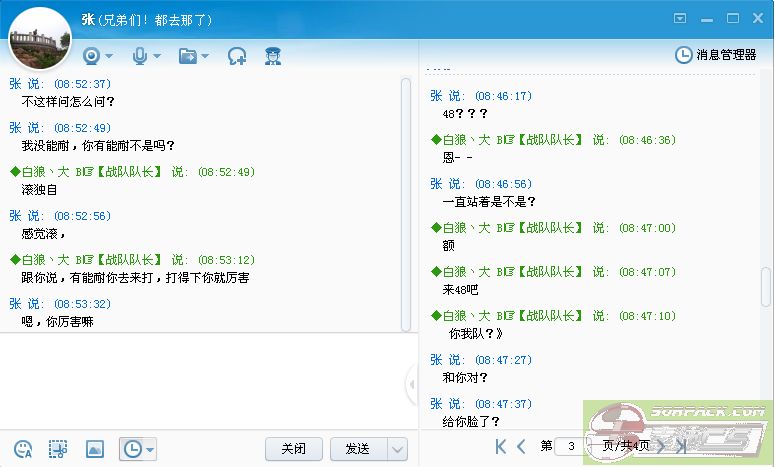
Task: Select the screenshot capture tool
Action: click(59, 449)
